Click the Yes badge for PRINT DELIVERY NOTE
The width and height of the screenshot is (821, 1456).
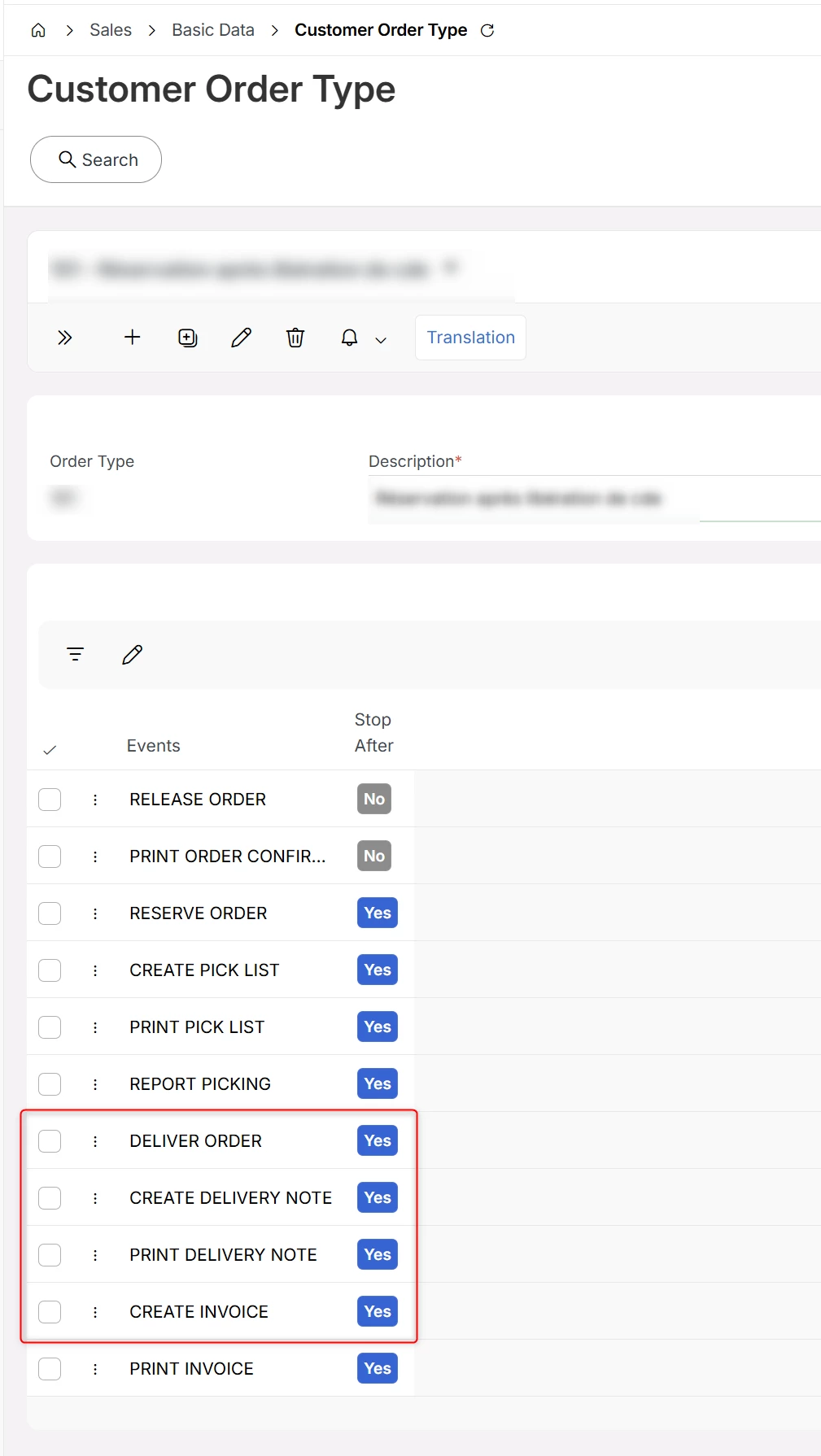(x=378, y=1254)
